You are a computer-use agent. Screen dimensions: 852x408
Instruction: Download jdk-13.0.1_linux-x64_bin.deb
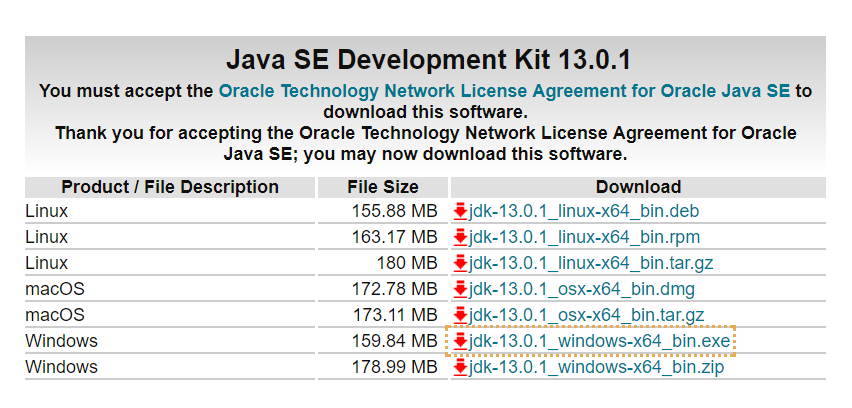tap(584, 212)
